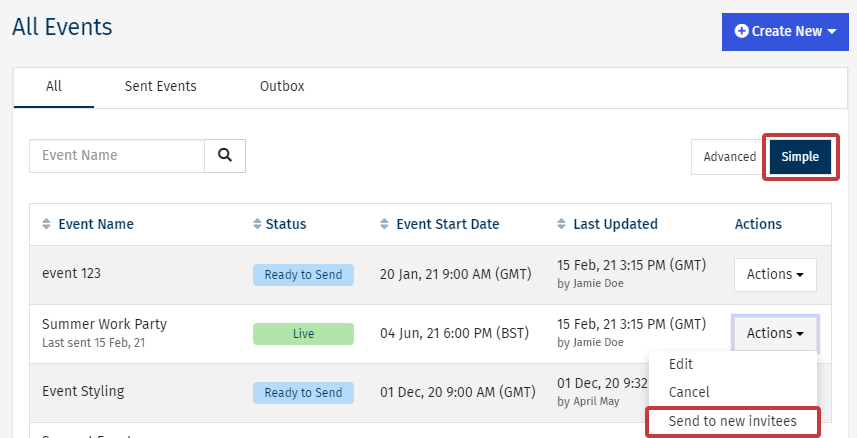Click the Live status badge
The height and width of the screenshot is (438, 857).
(303, 334)
